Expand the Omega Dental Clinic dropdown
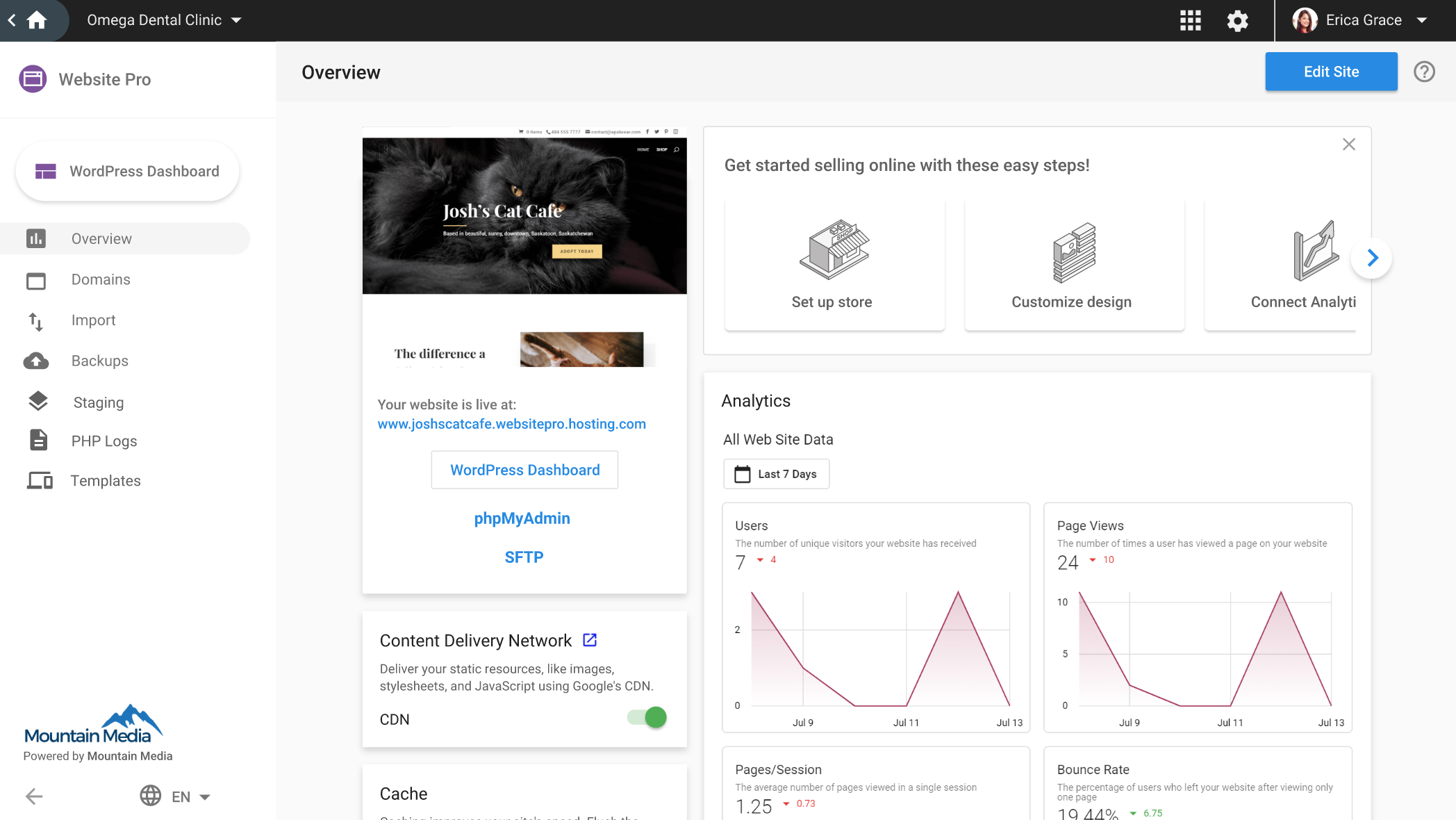The width and height of the screenshot is (1456, 820). click(164, 20)
